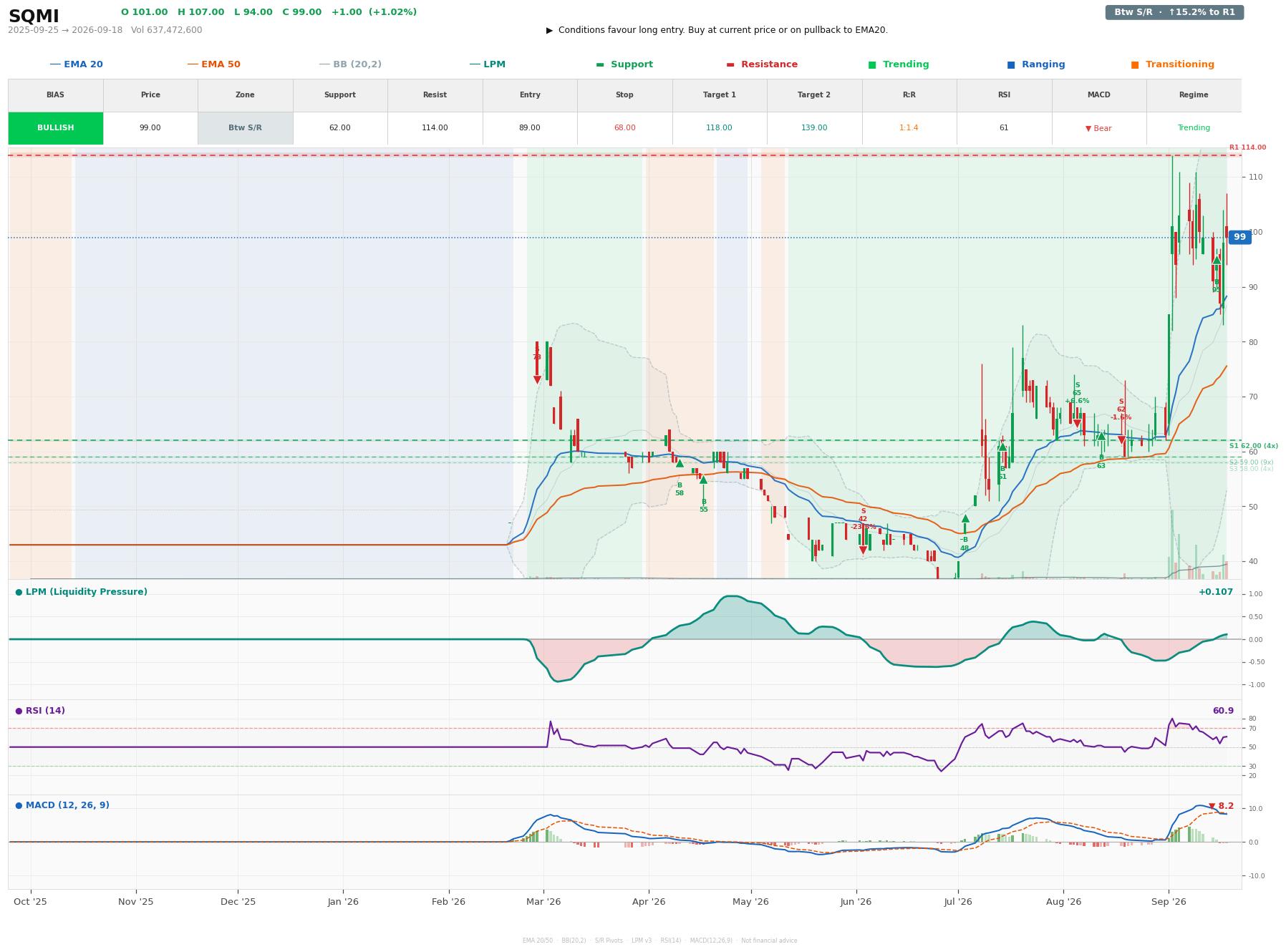Click the Mar '26 label on the time axis
1286x952 pixels.
tap(543, 902)
